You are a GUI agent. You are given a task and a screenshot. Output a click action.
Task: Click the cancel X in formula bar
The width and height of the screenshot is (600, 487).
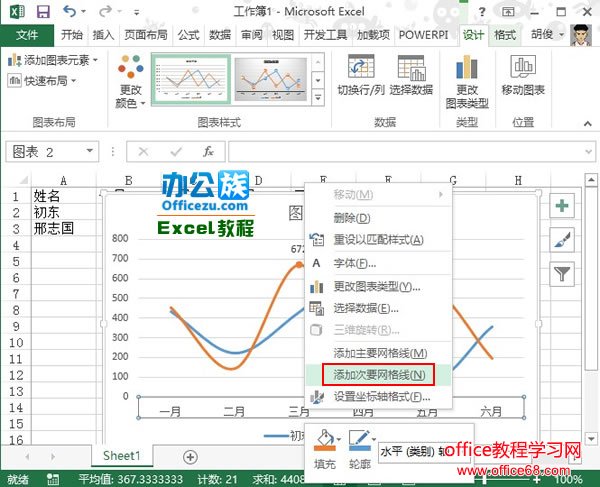click(x=143, y=152)
